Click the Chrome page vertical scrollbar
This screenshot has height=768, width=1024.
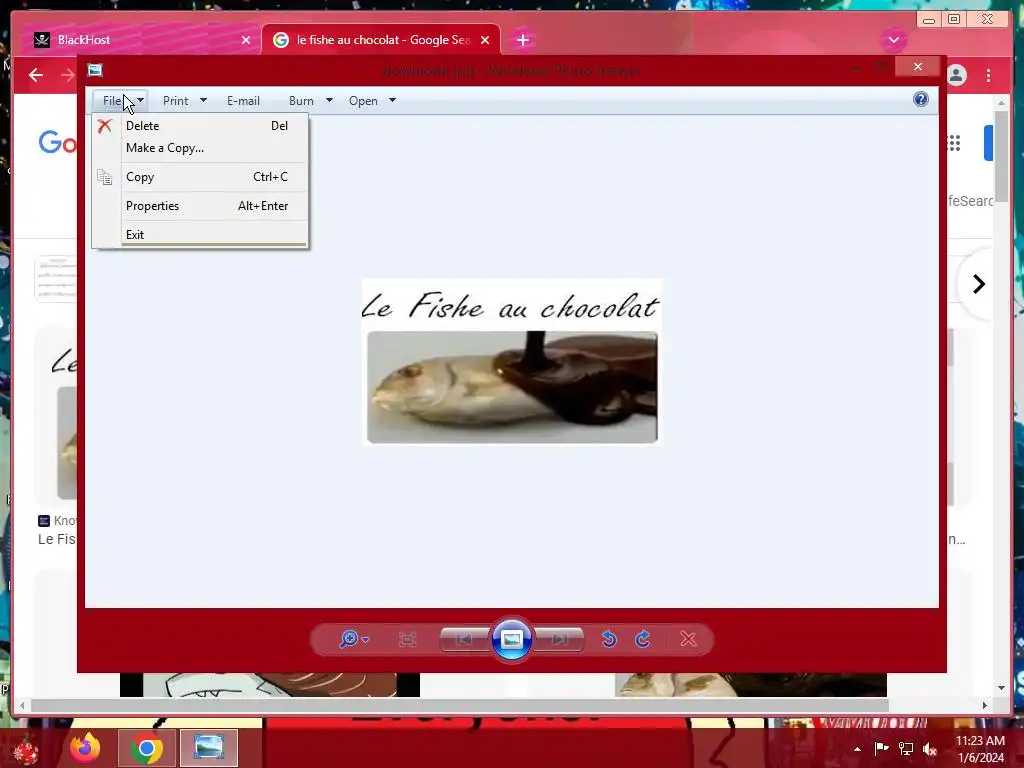(1002, 157)
